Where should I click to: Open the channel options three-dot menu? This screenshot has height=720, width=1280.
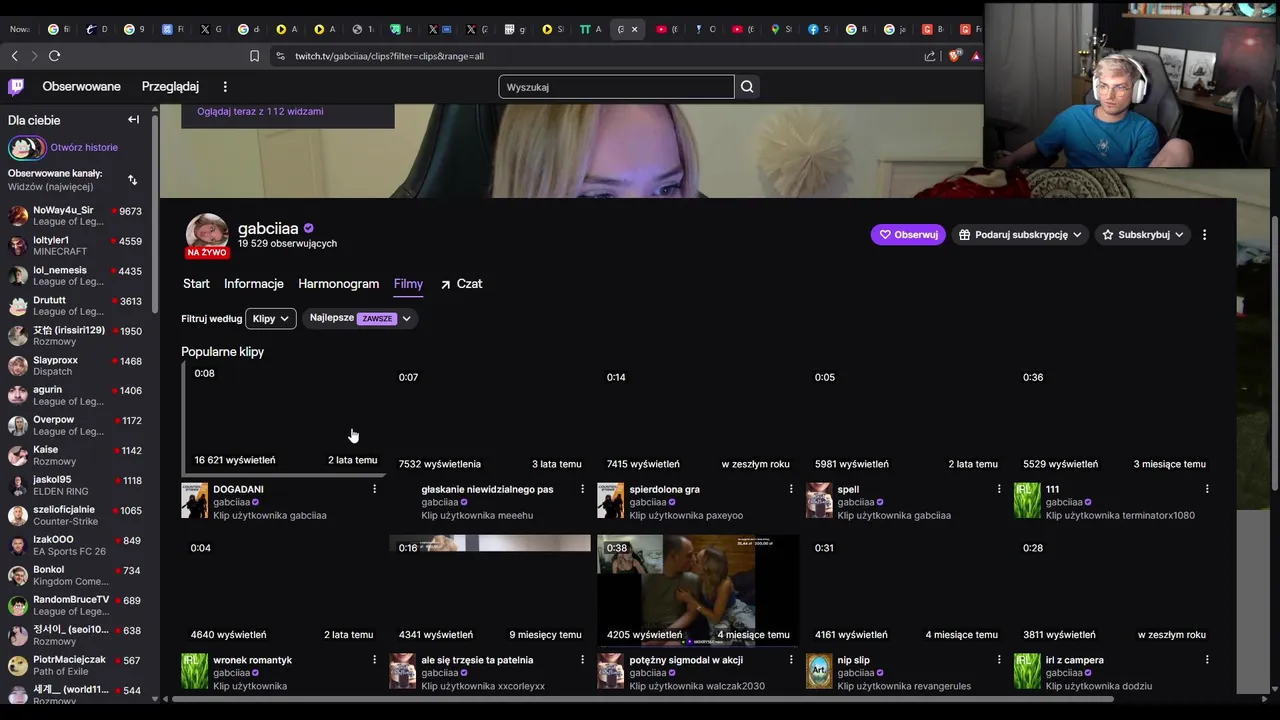click(x=1204, y=235)
